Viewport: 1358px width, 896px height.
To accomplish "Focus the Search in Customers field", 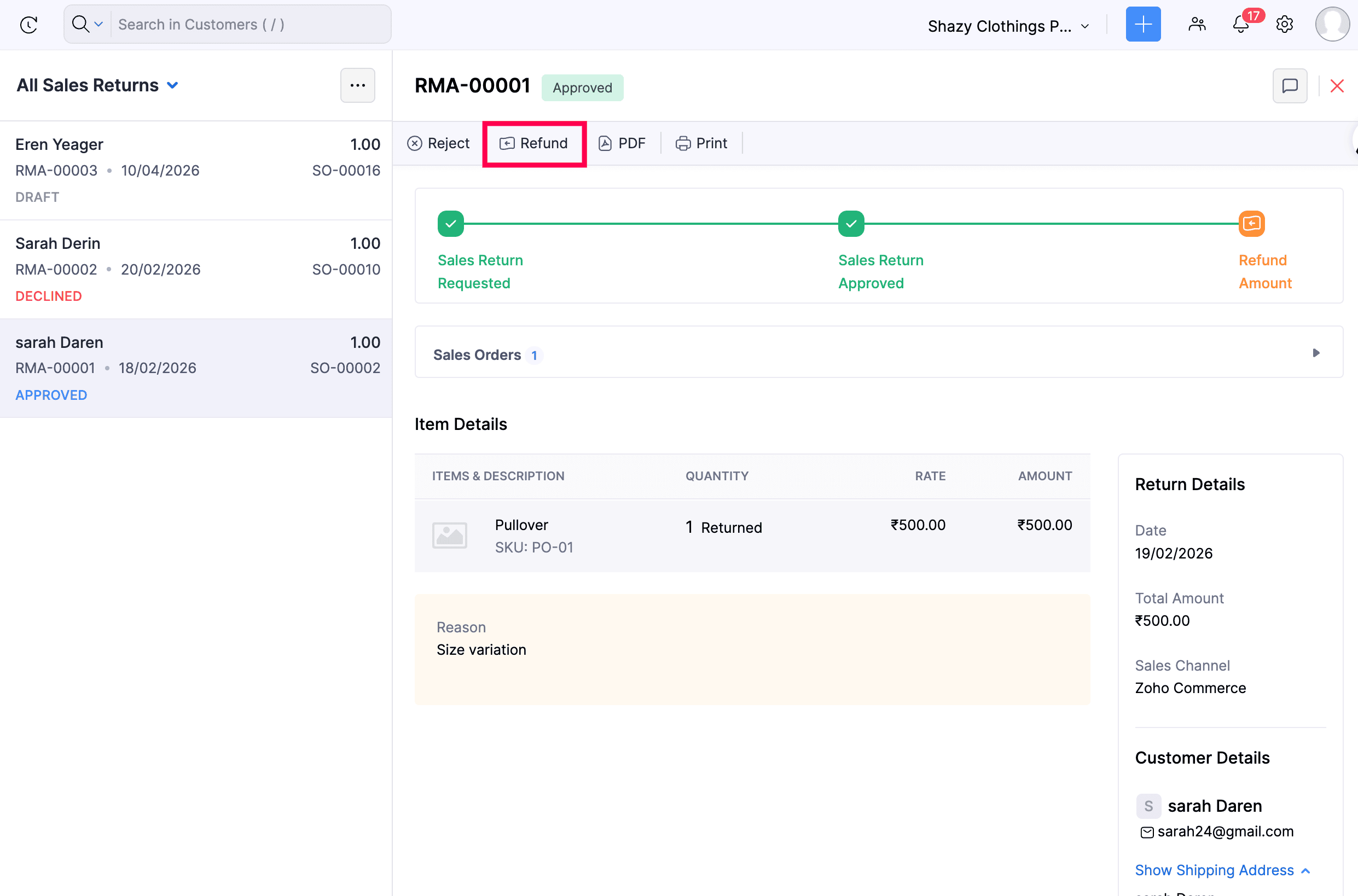I will 252,24.
